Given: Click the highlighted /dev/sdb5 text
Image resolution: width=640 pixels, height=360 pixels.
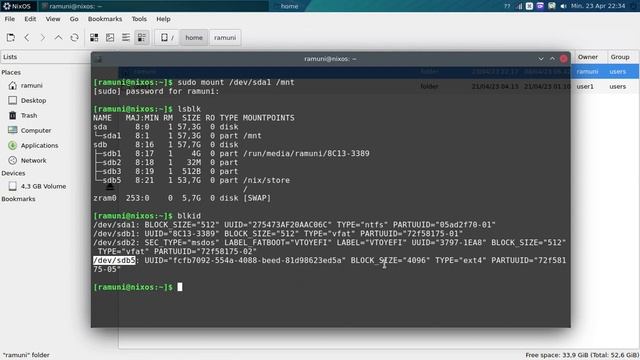Looking at the screenshot, I should [x=114, y=260].
